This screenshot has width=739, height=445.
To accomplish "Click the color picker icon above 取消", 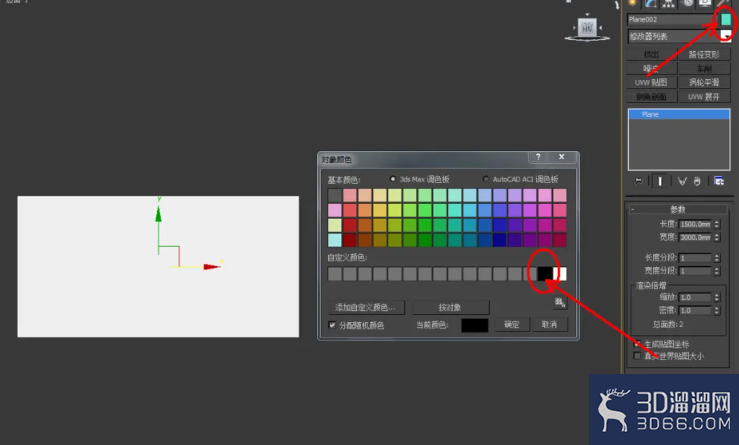I will click(x=560, y=303).
